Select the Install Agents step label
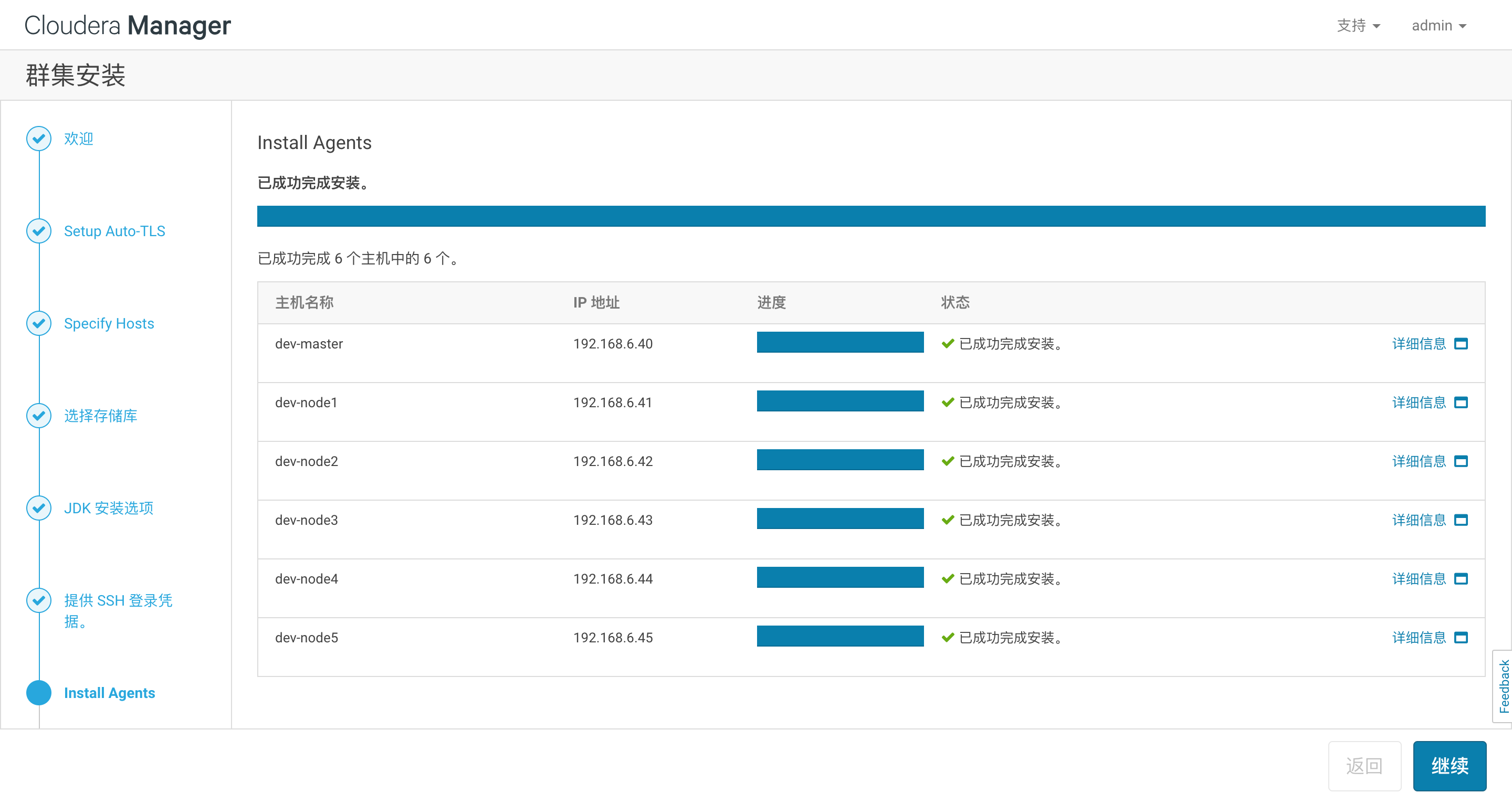The image size is (1512, 804). coord(109,693)
